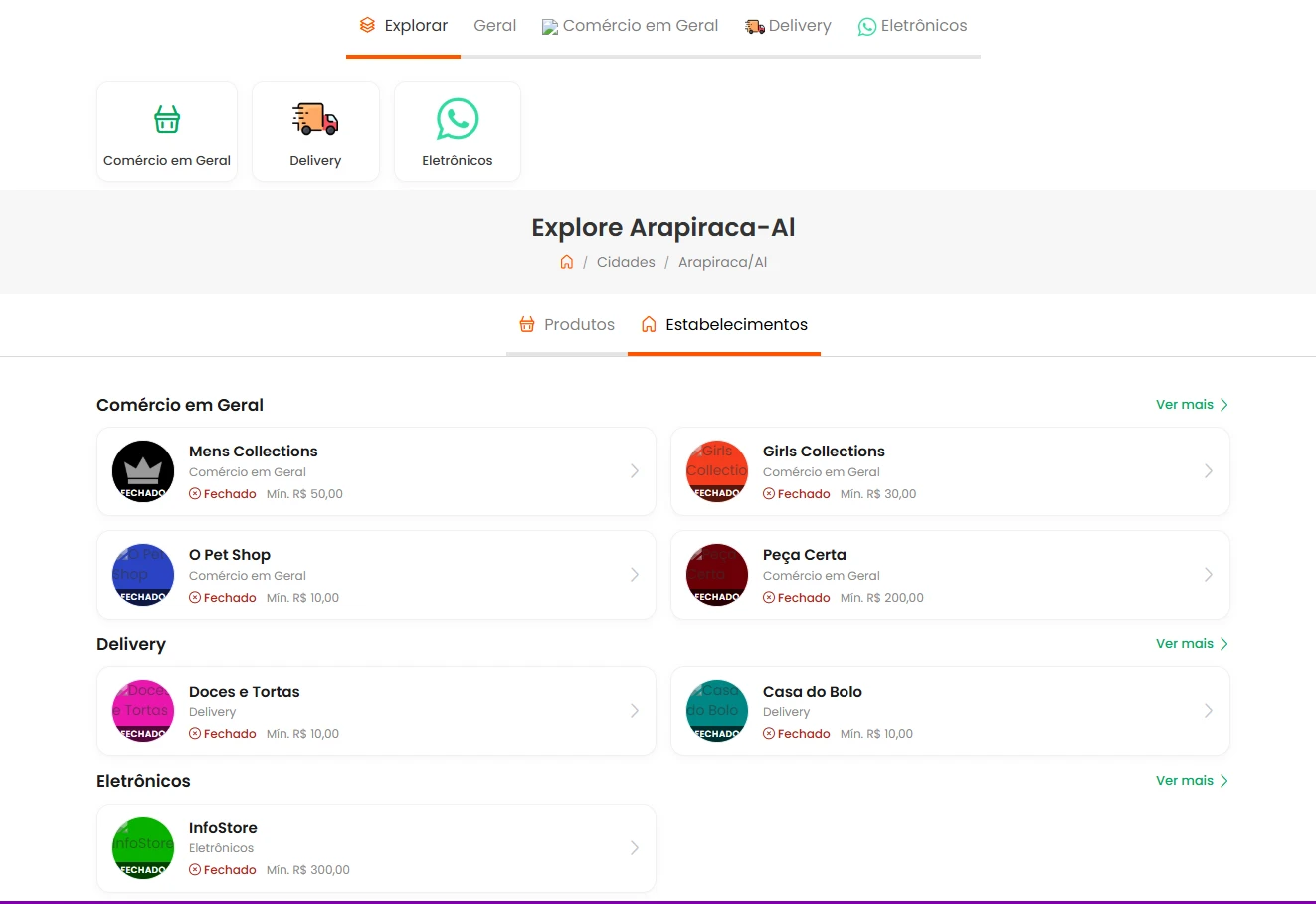Switch to the Produtos tab

pyautogui.click(x=567, y=325)
